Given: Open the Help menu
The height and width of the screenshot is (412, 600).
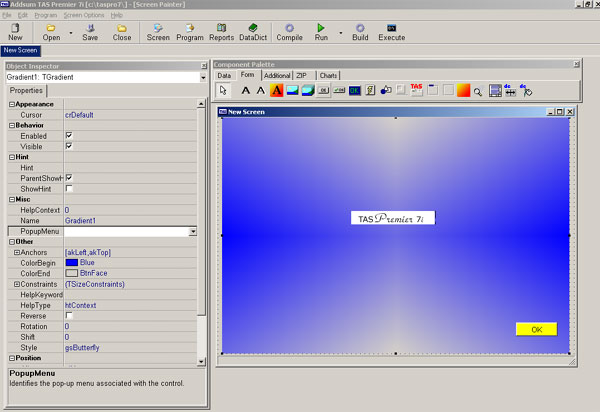Looking at the screenshot, I should [x=117, y=15].
